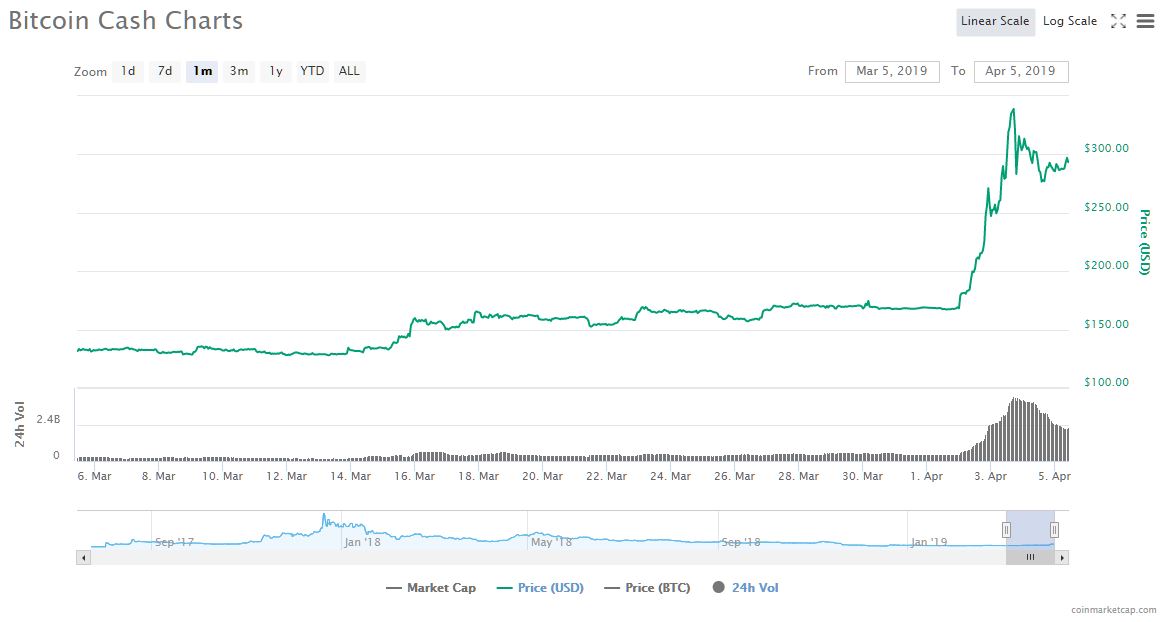
Task: Set zoom range to 7d
Action: tap(165, 71)
